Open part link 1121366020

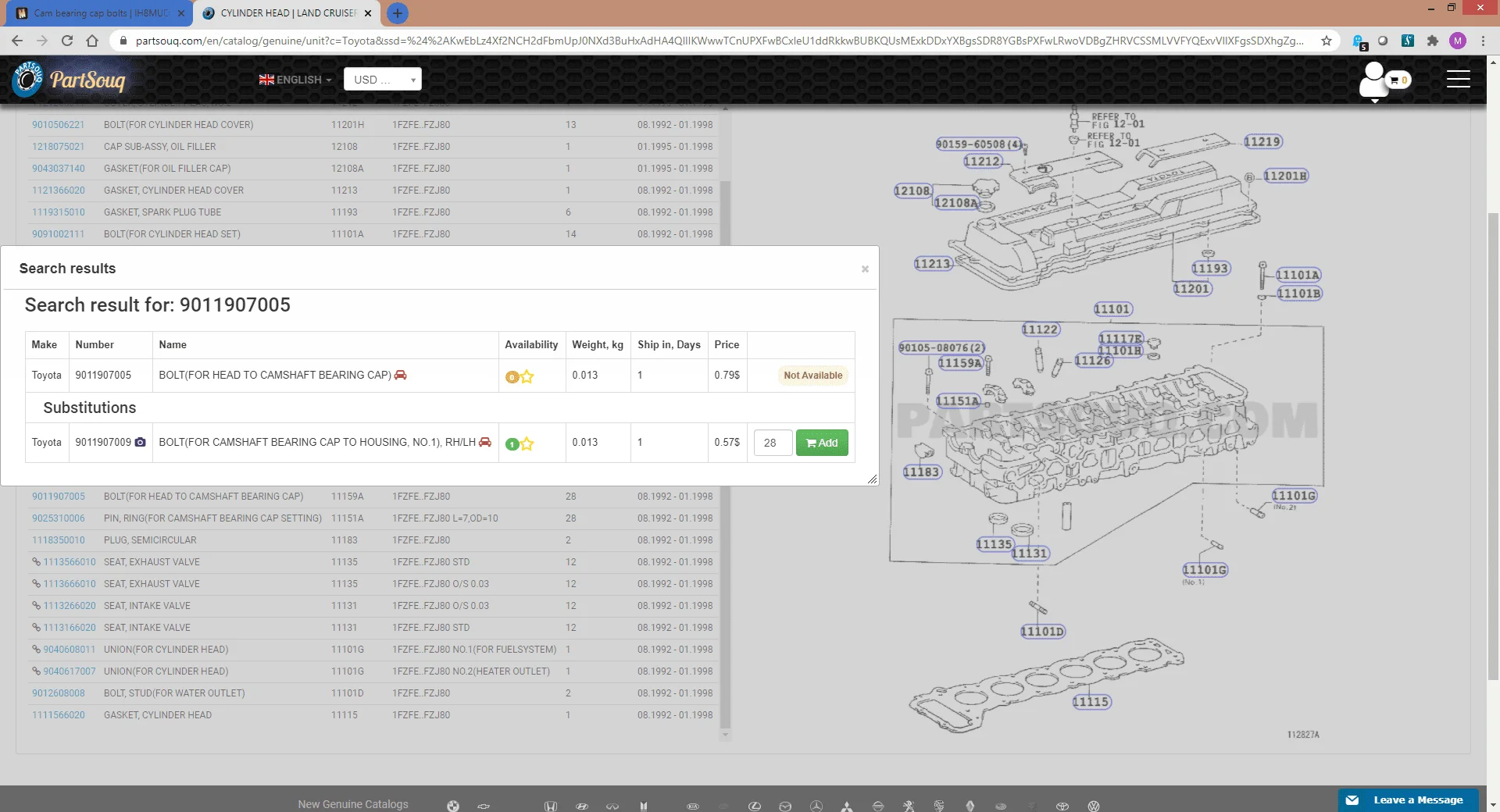click(x=58, y=191)
